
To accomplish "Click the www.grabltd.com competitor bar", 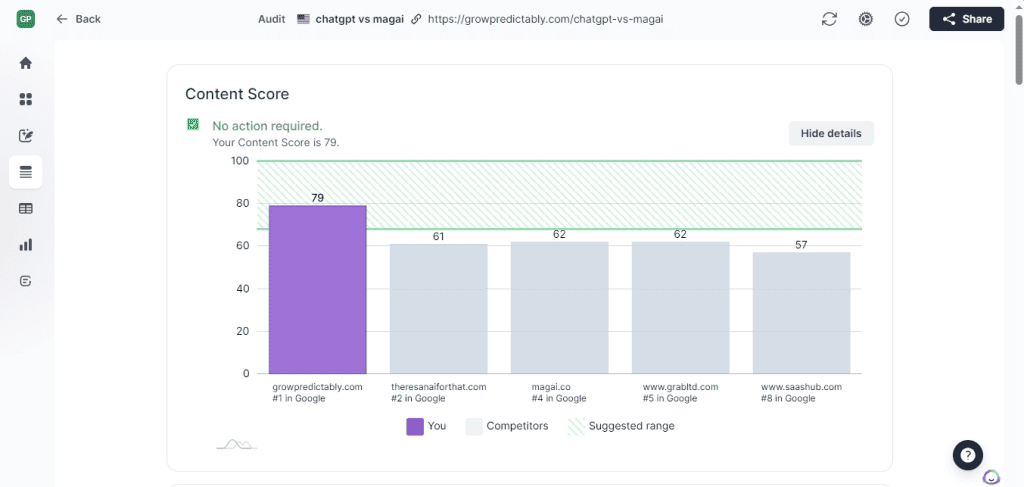I will click(x=680, y=307).
